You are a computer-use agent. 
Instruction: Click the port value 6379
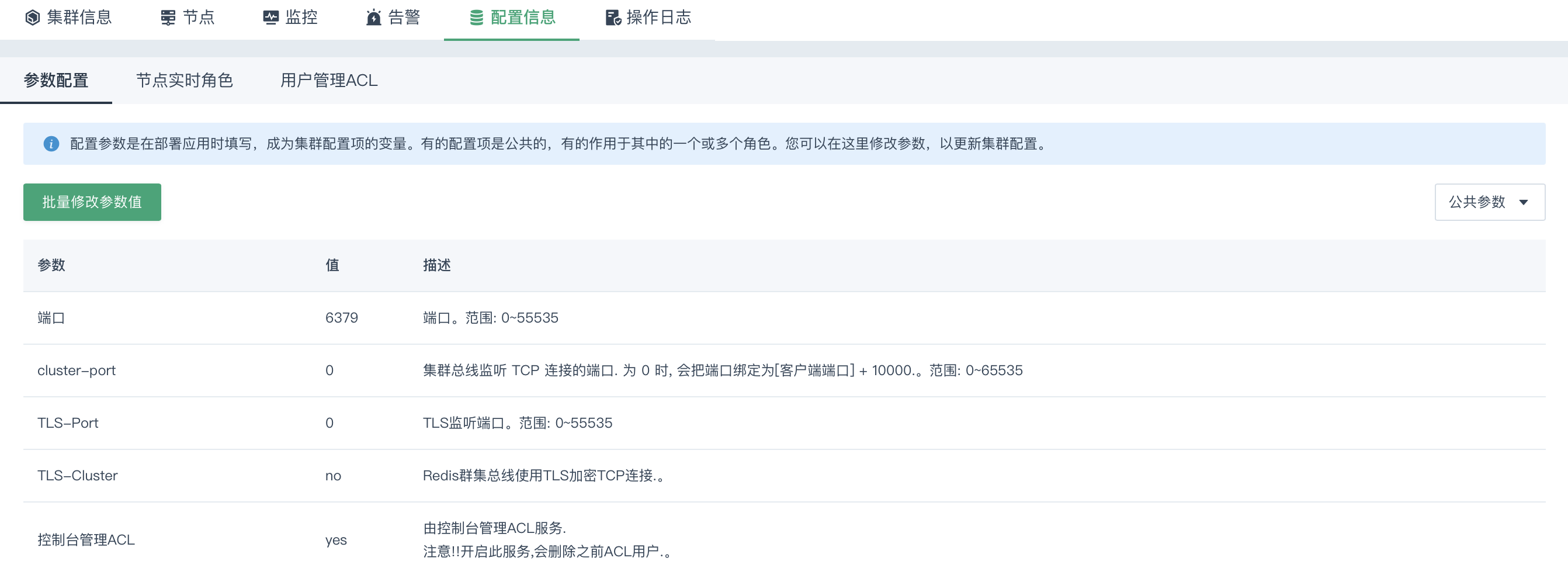[342, 318]
